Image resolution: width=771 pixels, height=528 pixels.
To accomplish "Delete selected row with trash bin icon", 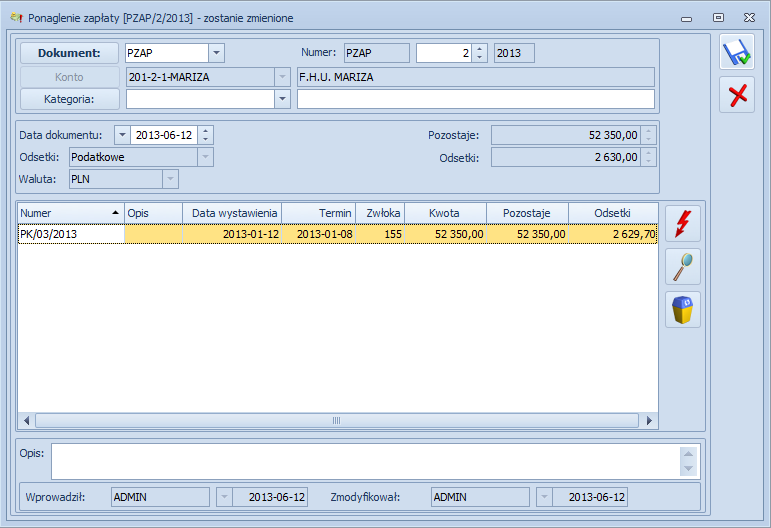I will pos(683,310).
